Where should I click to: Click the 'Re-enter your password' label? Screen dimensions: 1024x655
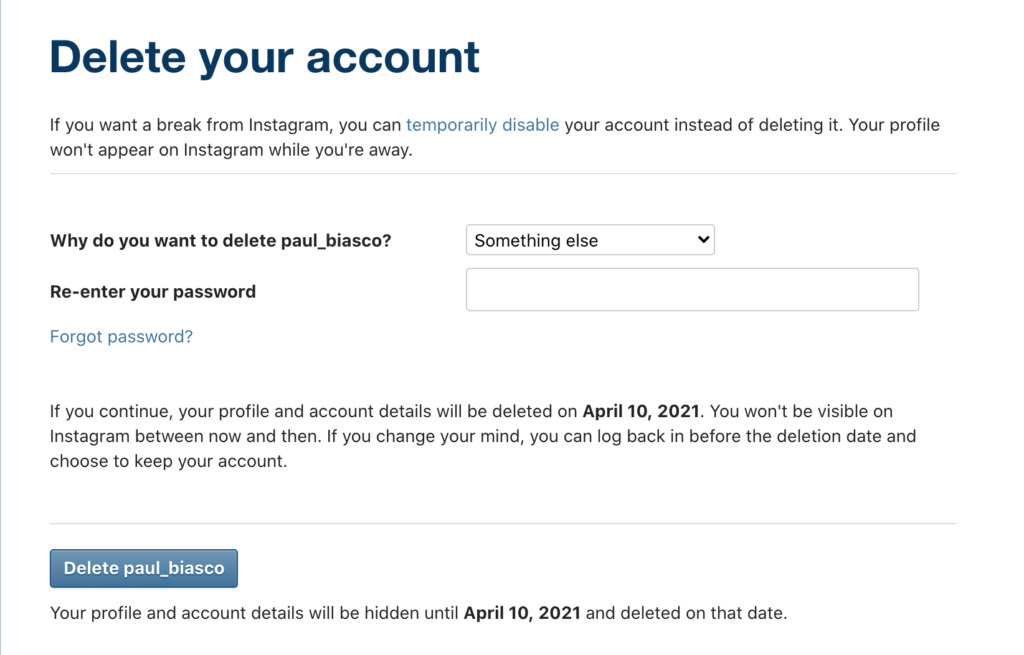153,291
